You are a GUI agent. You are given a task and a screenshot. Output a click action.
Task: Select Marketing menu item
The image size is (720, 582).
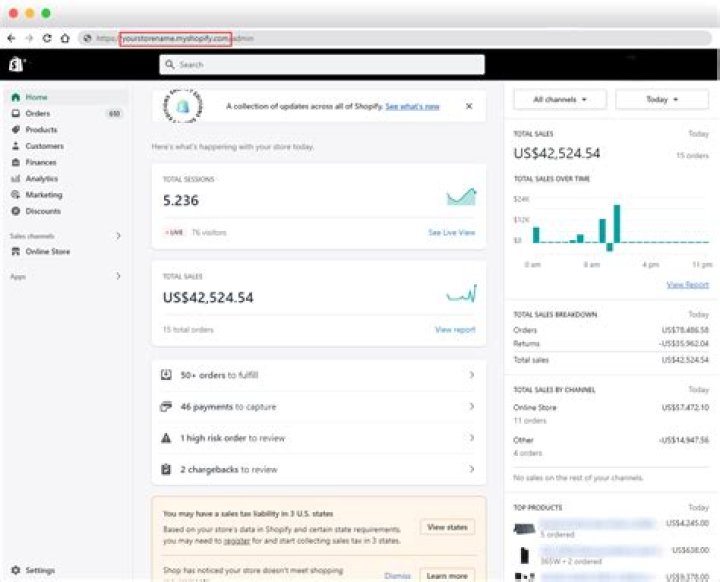click(43, 195)
